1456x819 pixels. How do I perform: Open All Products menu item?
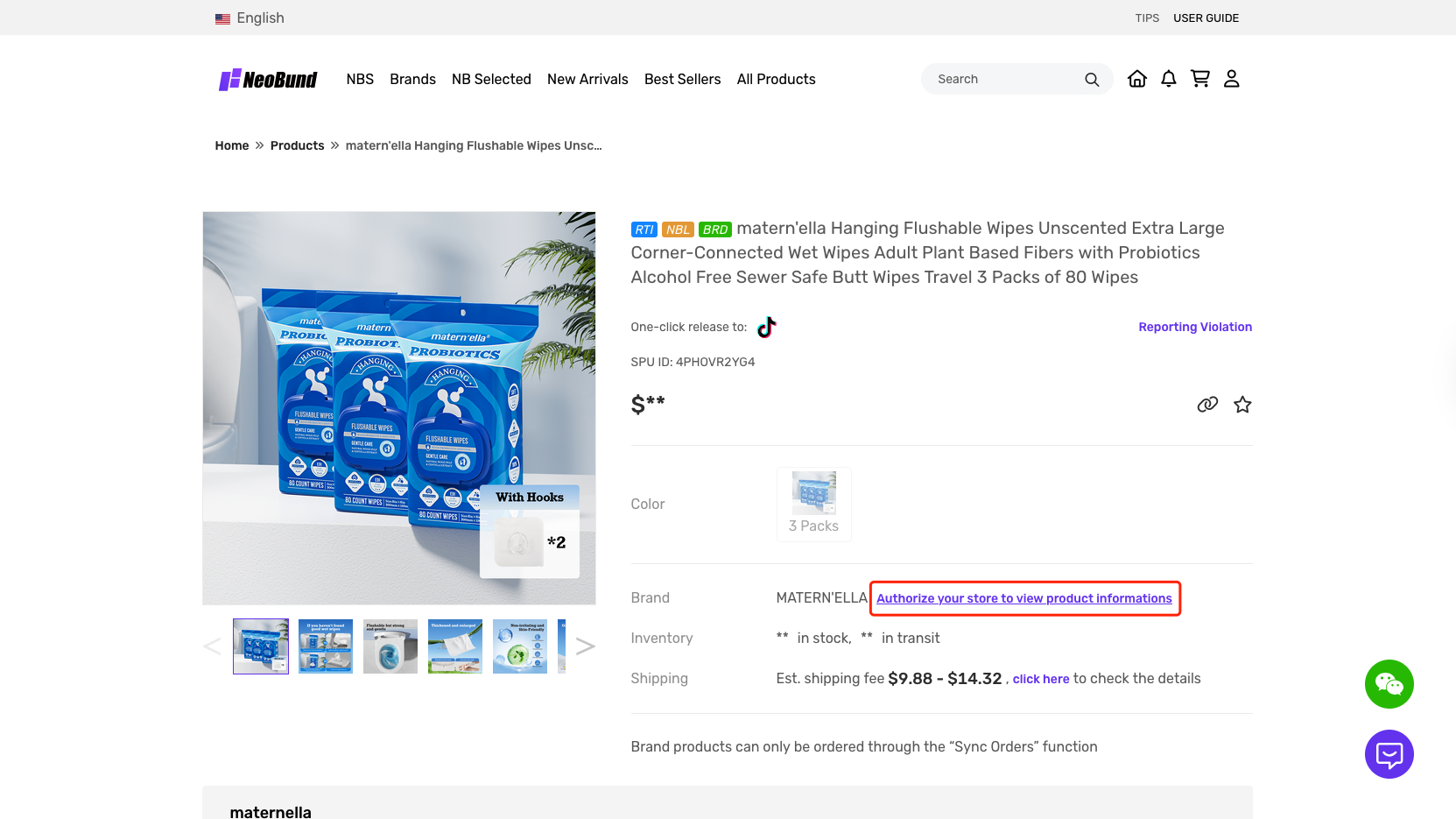pos(777,80)
